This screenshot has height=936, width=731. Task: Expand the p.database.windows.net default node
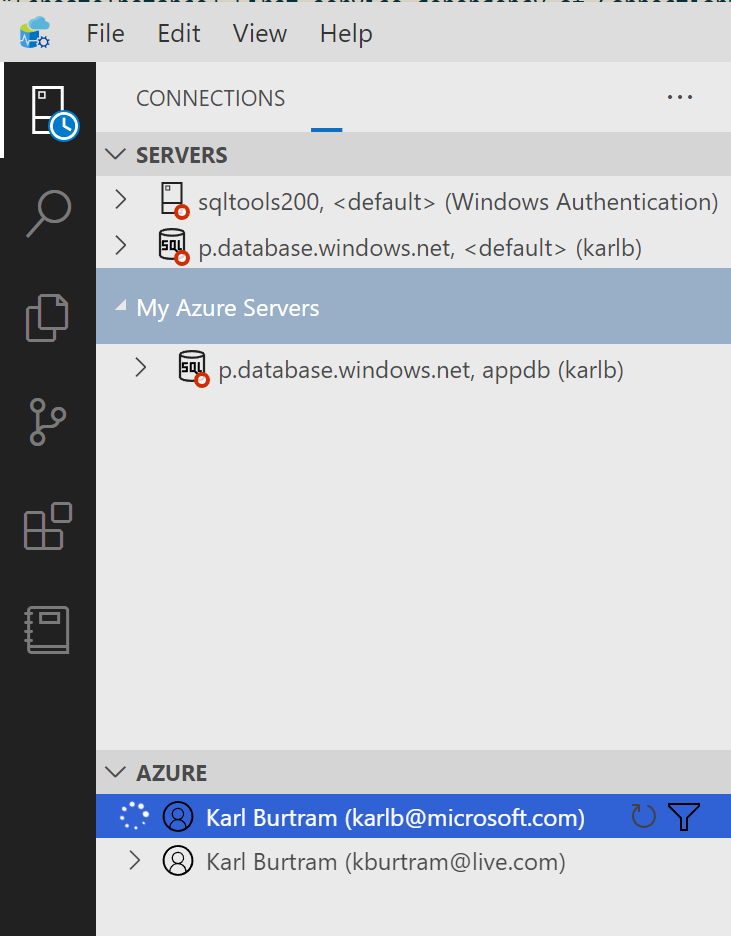click(x=121, y=245)
